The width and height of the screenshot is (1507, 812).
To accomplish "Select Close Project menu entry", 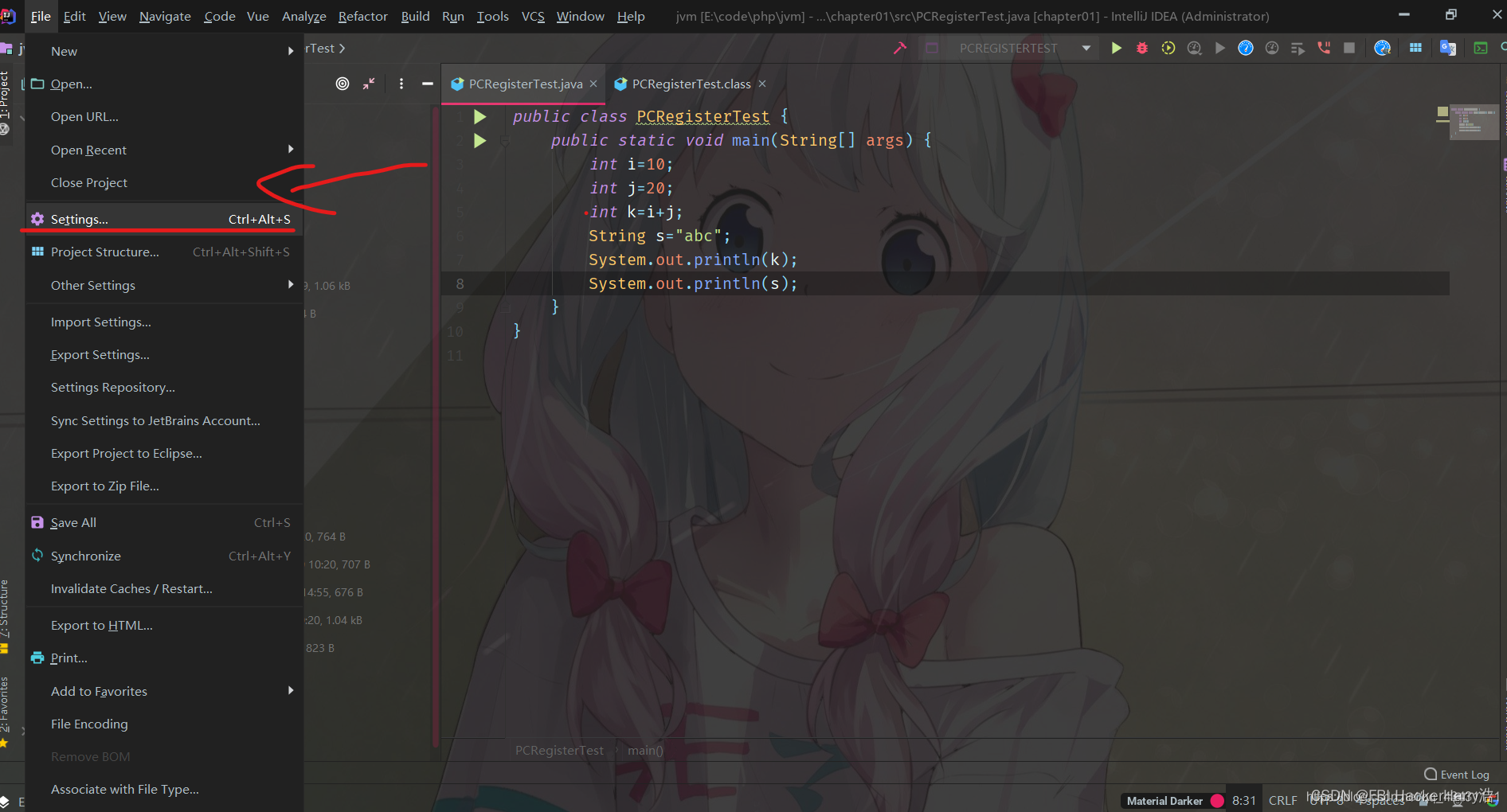I will [164, 182].
